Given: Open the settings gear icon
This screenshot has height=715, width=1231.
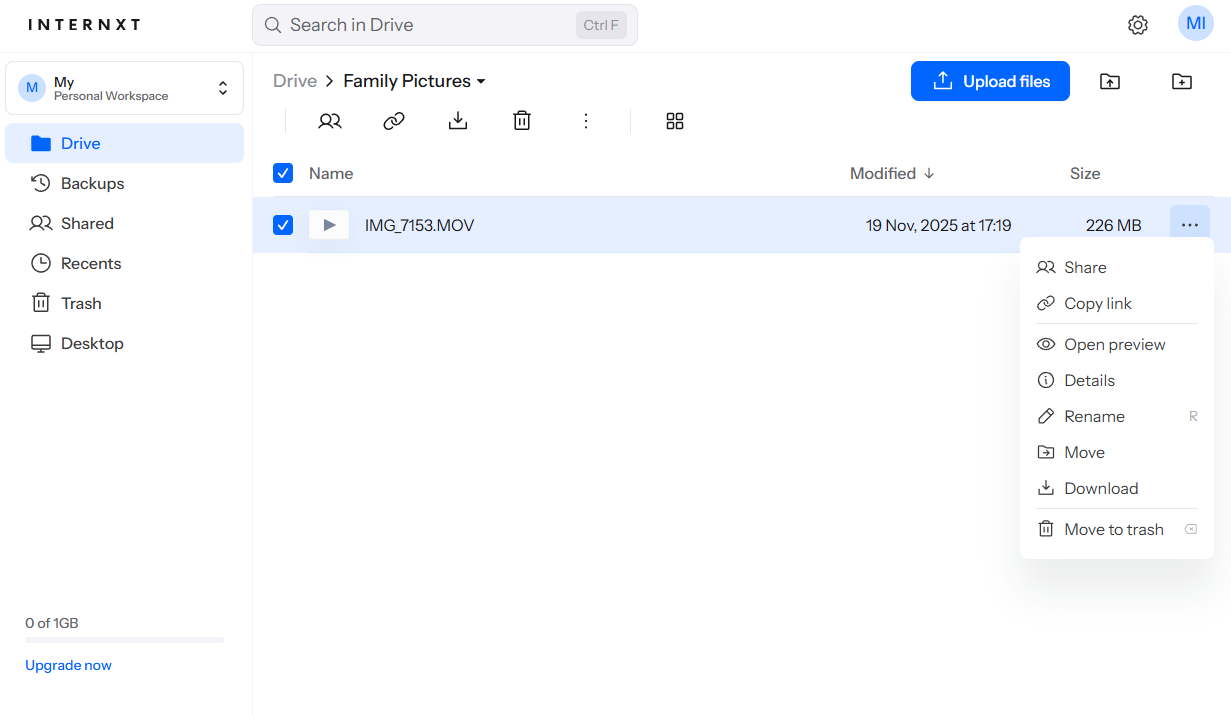Looking at the screenshot, I should pyautogui.click(x=1137, y=24).
